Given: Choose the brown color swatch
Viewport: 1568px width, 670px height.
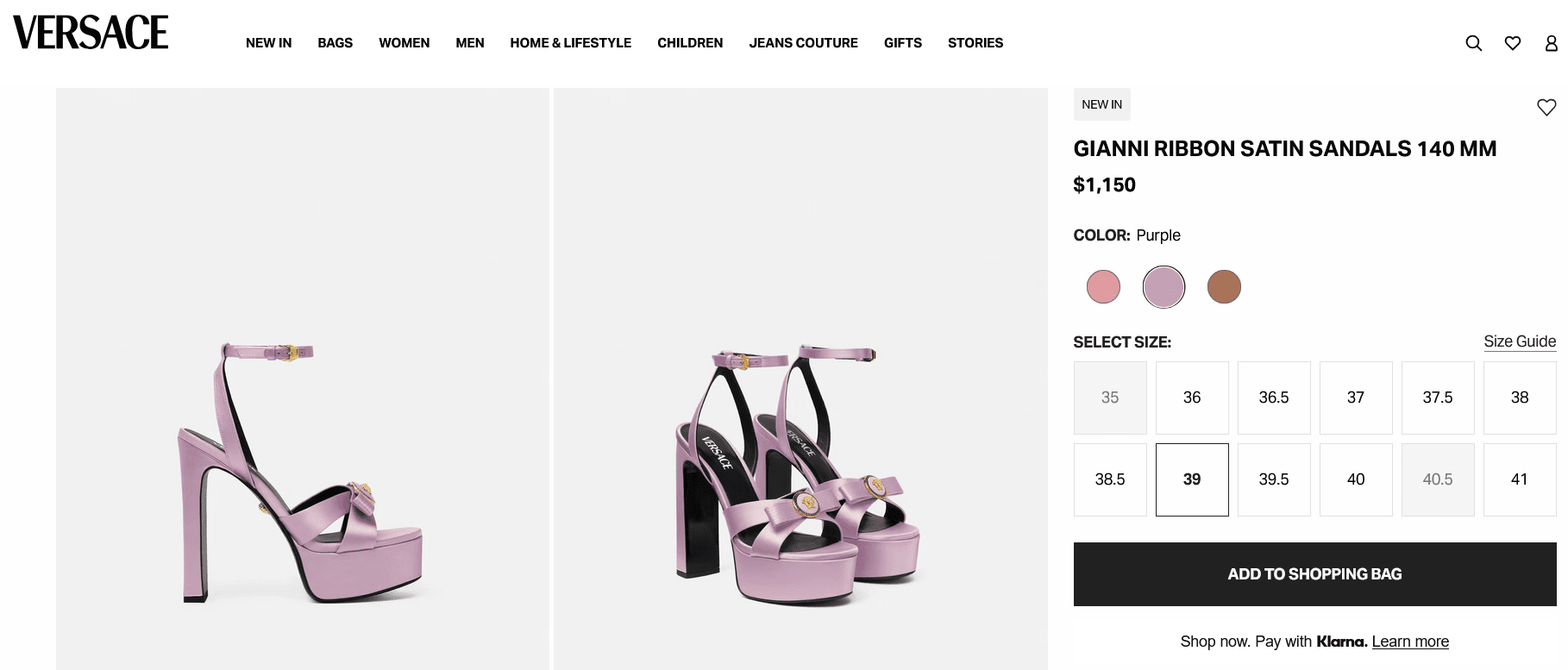Looking at the screenshot, I should (1223, 287).
